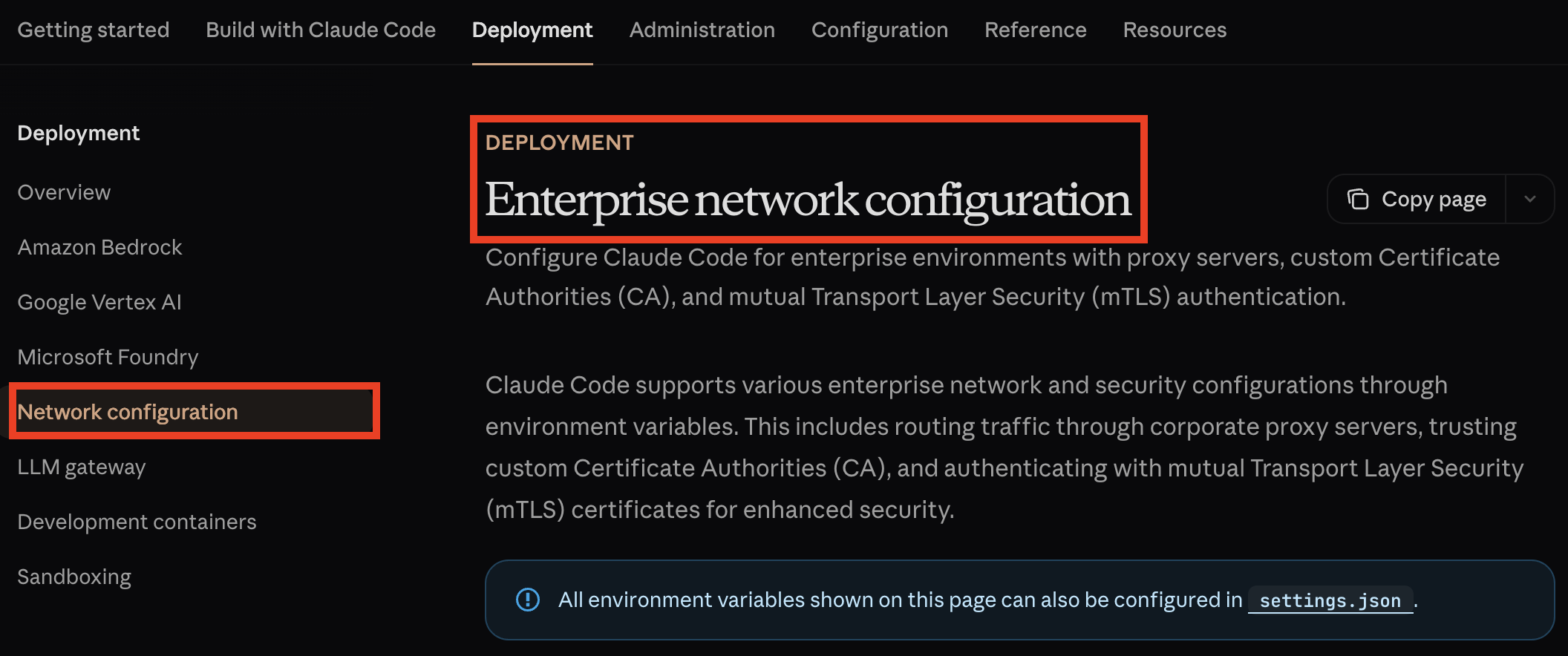Open the Administration tab
1568x656 pixels.
coord(702,30)
